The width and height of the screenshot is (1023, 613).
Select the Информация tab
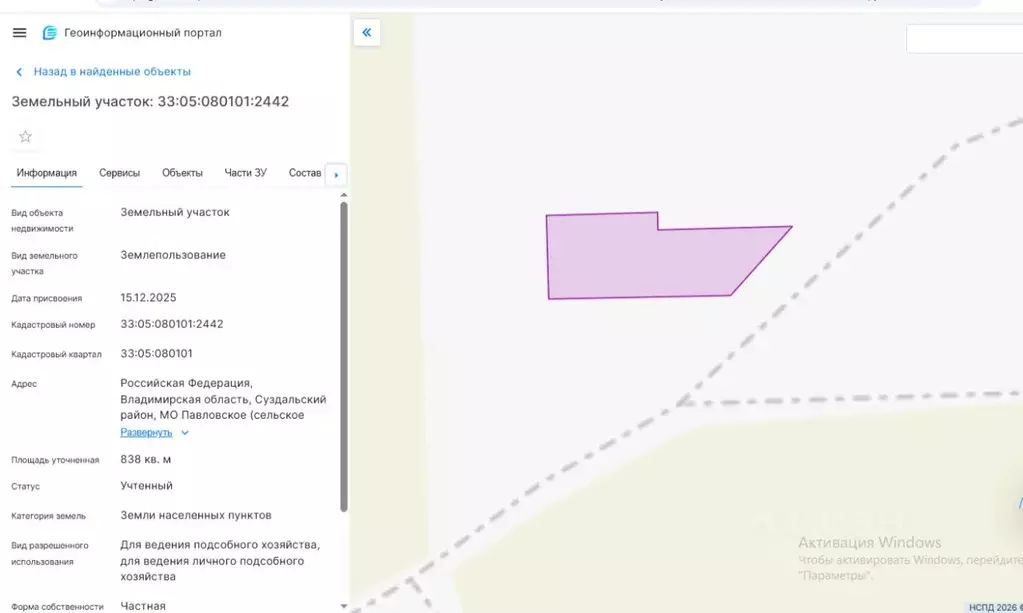(x=46, y=173)
